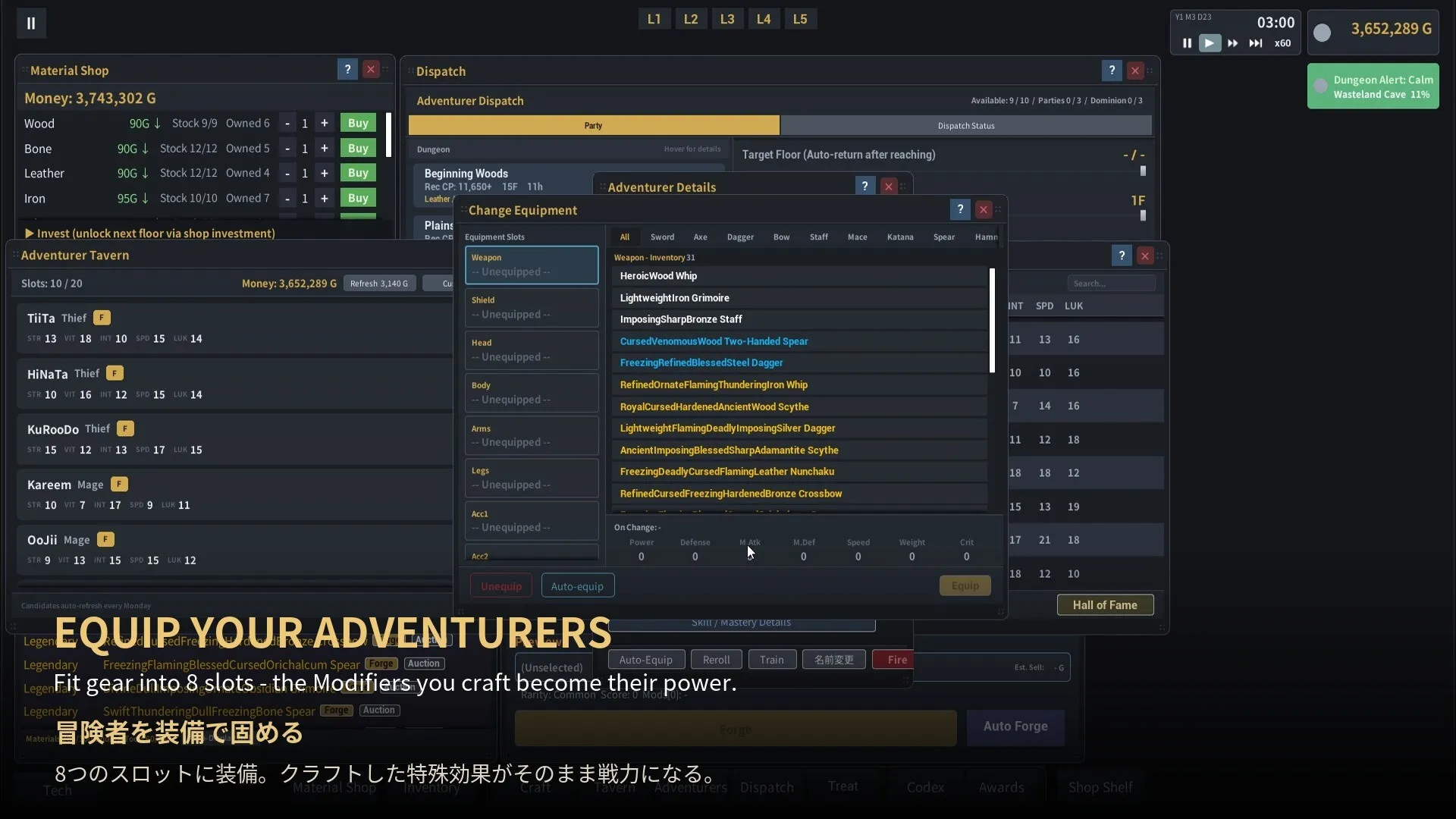This screenshot has height=819, width=1456.
Task: Open help for Dispatch window
Action: [x=1112, y=71]
